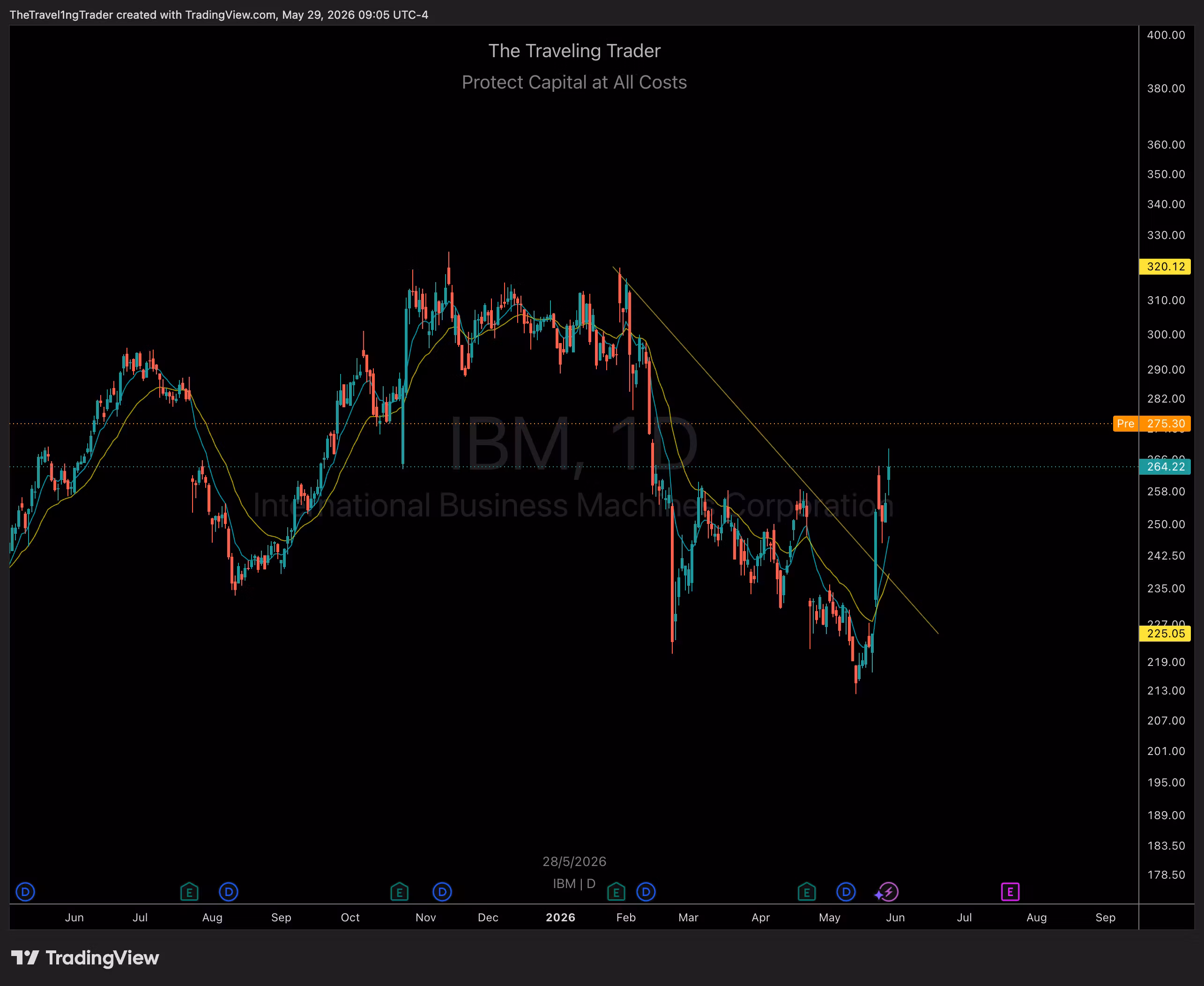Click the teal 264.22 last price label
The height and width of the screenshot is (986, 1204).
(1165, 466)
